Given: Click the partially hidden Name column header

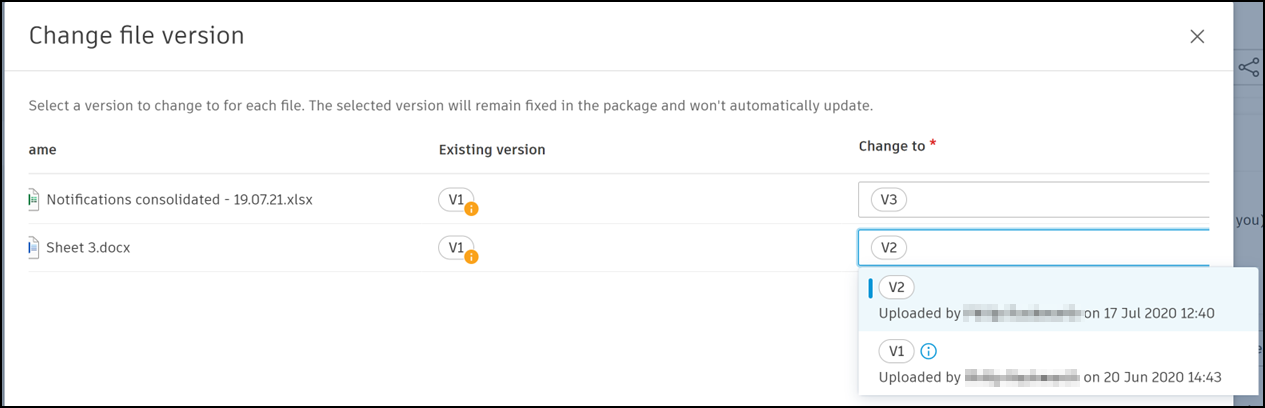Looking at the screenshot, I should (x=43, y=150).
